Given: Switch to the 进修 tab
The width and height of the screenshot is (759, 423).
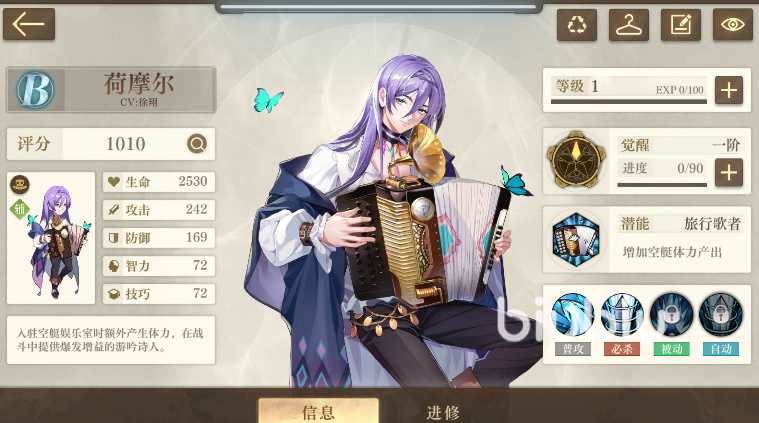Looking at the screenshot, I should [442, 412].
